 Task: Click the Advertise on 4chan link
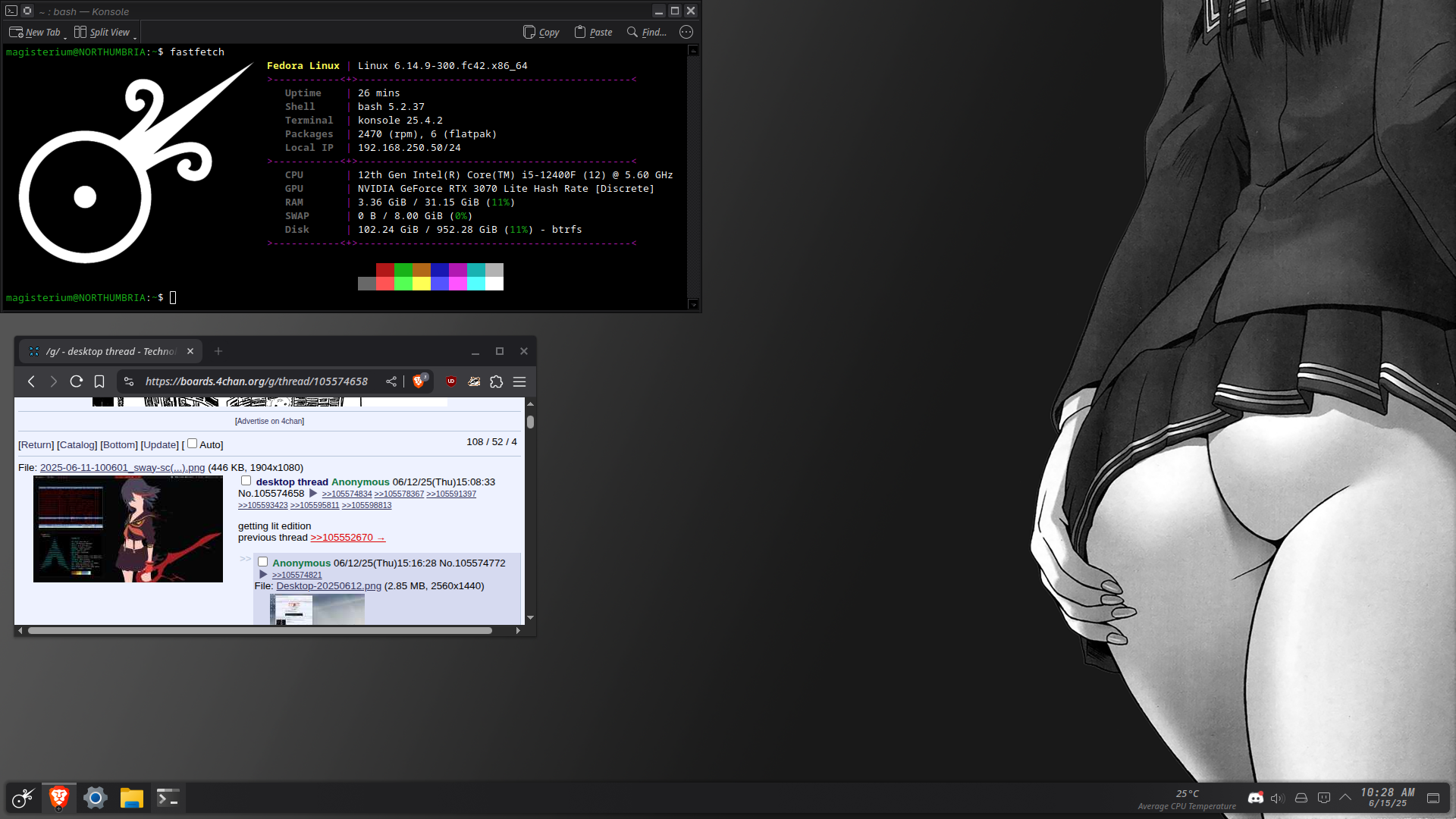click(x=269, y=421)
